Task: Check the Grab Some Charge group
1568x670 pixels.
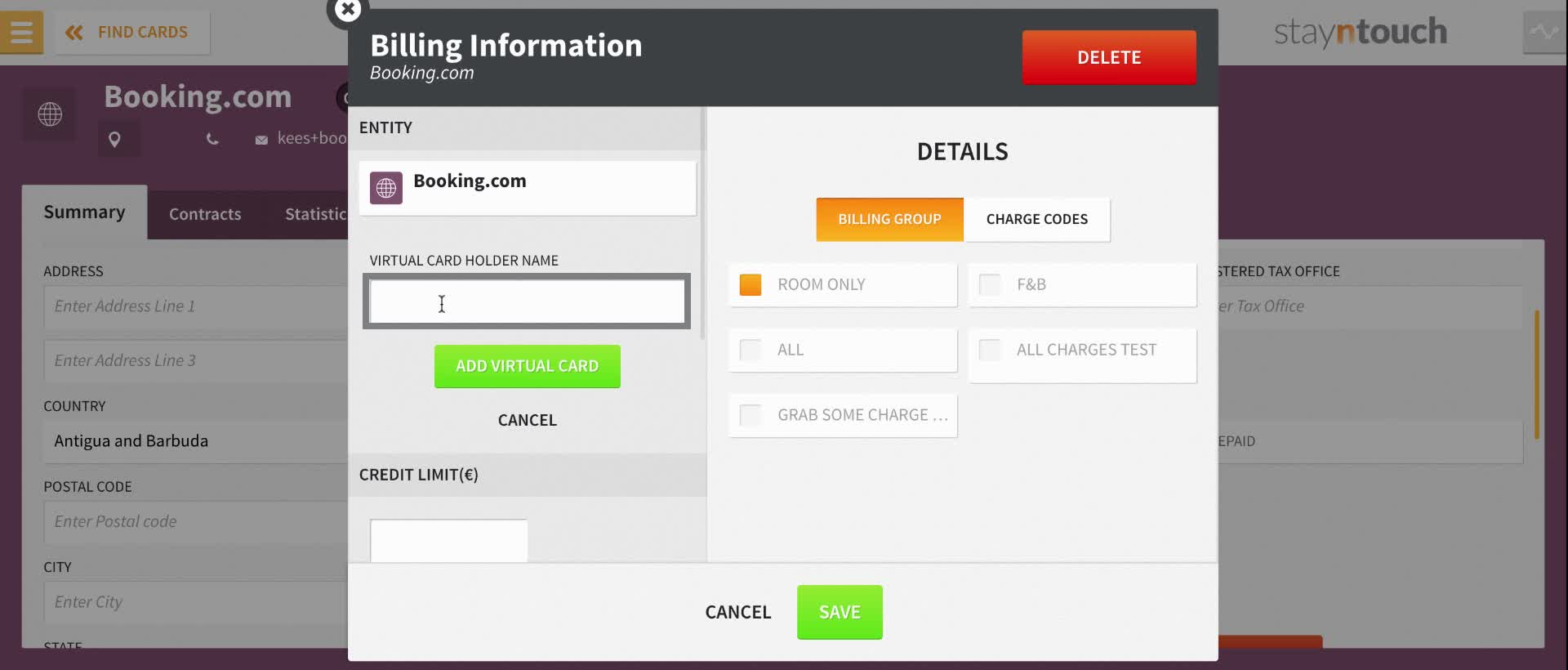Action: pyautogui.click(x=751, y=415)
